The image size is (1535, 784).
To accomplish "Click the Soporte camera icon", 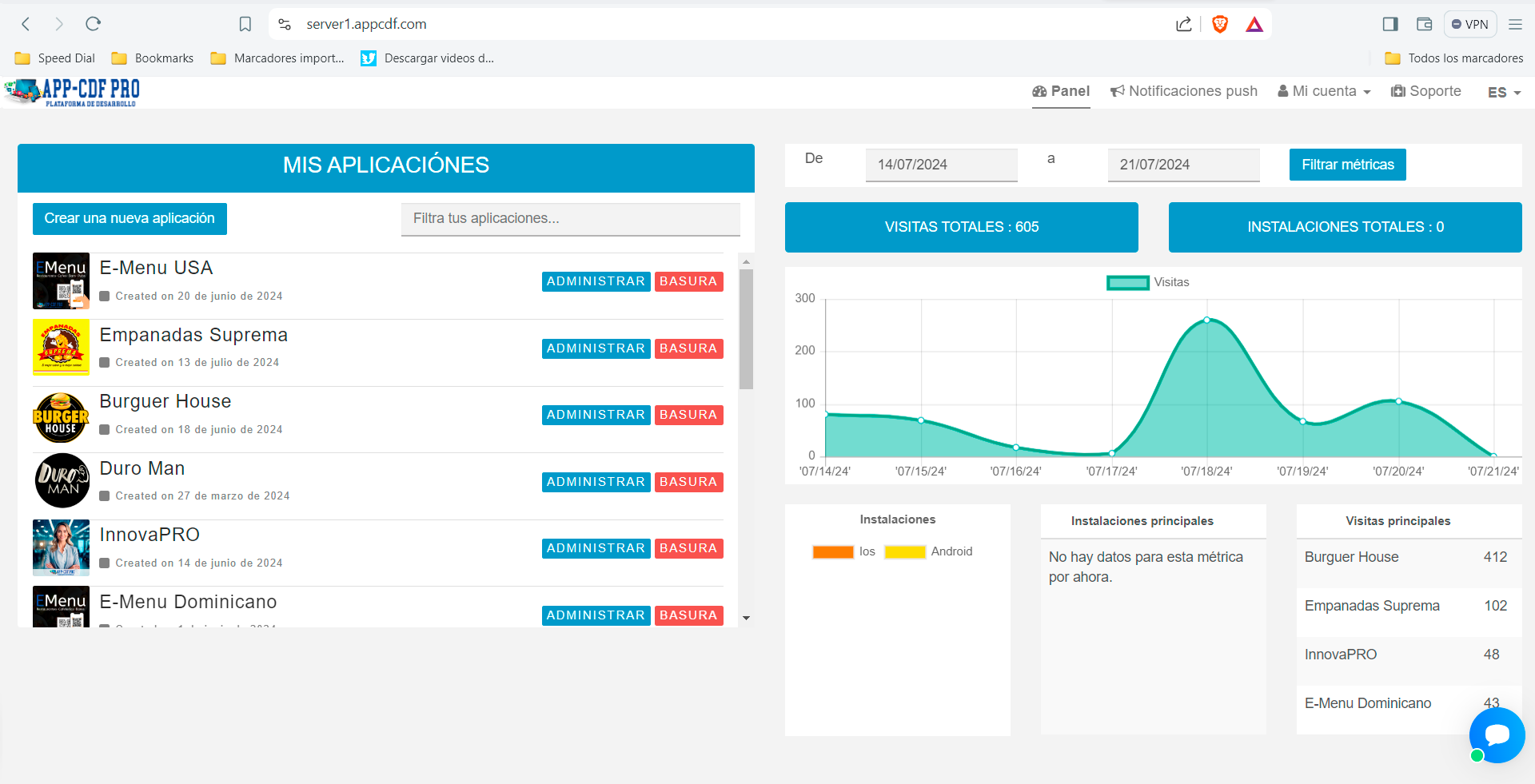I will (x=1397, y=90).
